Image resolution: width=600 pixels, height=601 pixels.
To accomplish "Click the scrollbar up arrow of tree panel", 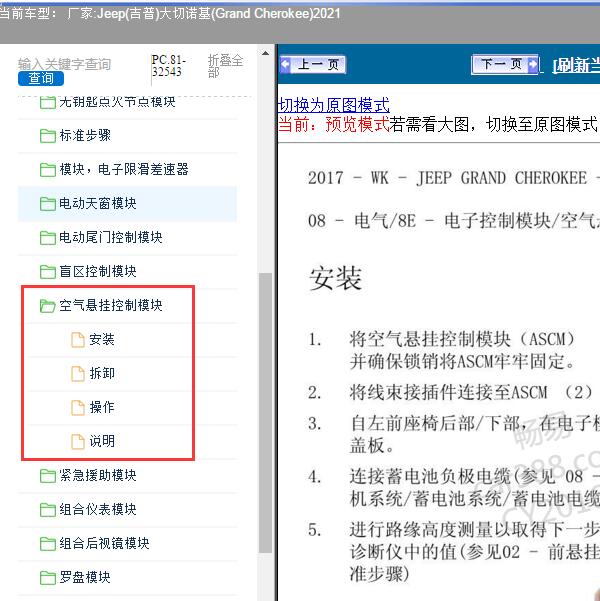I will coord(265,54).
